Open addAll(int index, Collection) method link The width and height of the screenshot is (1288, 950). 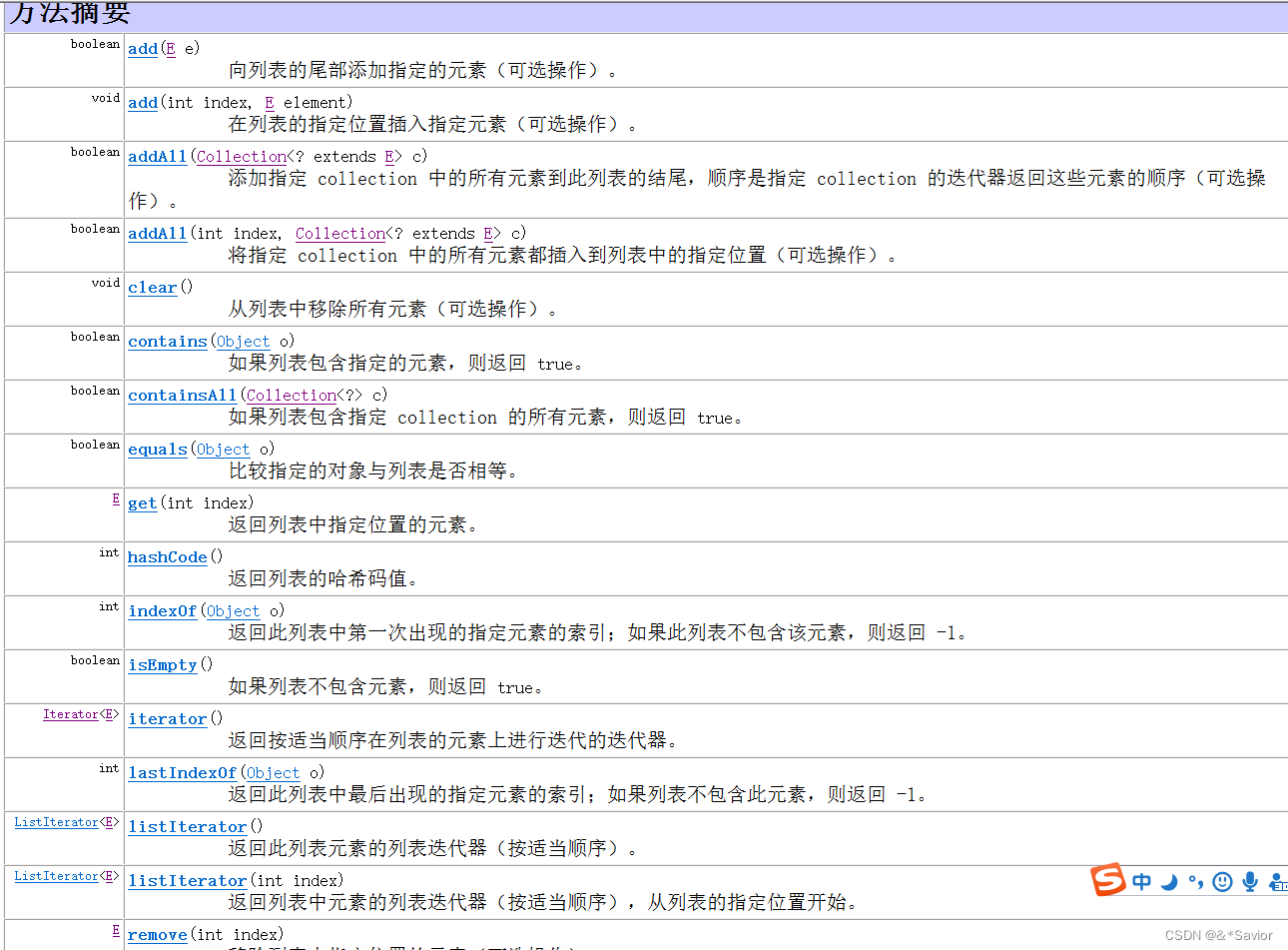coord(157,233)
